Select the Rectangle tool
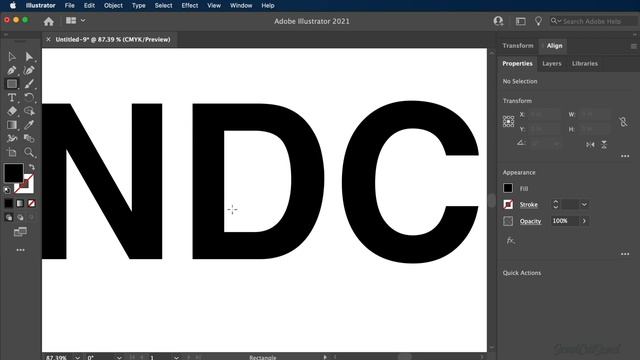Viewport: 640px width, 360px height. tap(12, 84)
